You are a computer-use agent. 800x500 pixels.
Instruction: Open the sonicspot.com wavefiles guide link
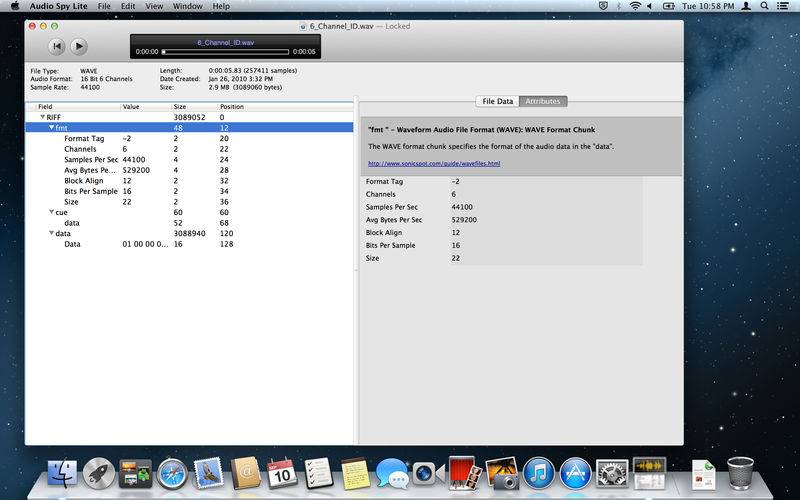click(x=433, y=163)
